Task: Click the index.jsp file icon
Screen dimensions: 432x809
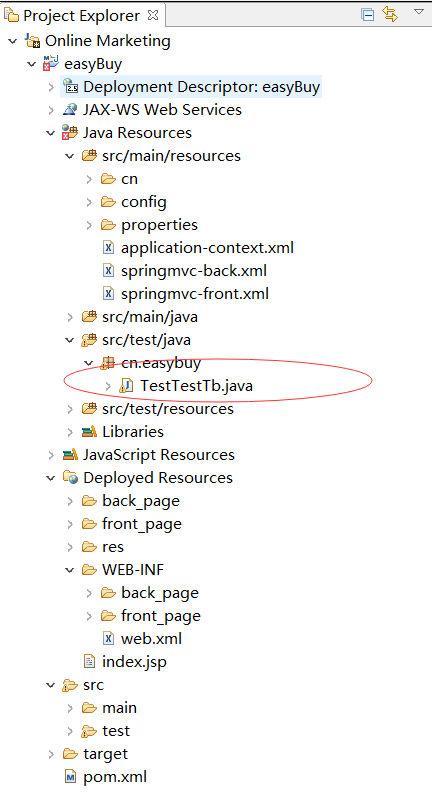Action: tap(89, 661)
